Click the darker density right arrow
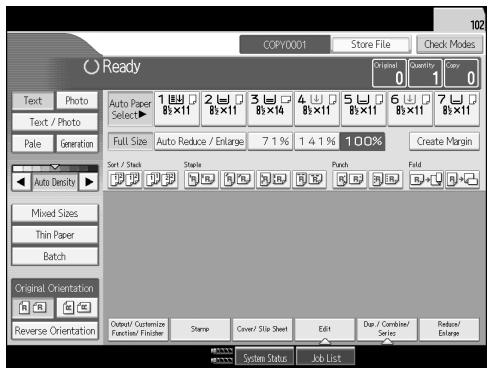The width and height of the screenshot is (493, 370). tap(89, 182)
